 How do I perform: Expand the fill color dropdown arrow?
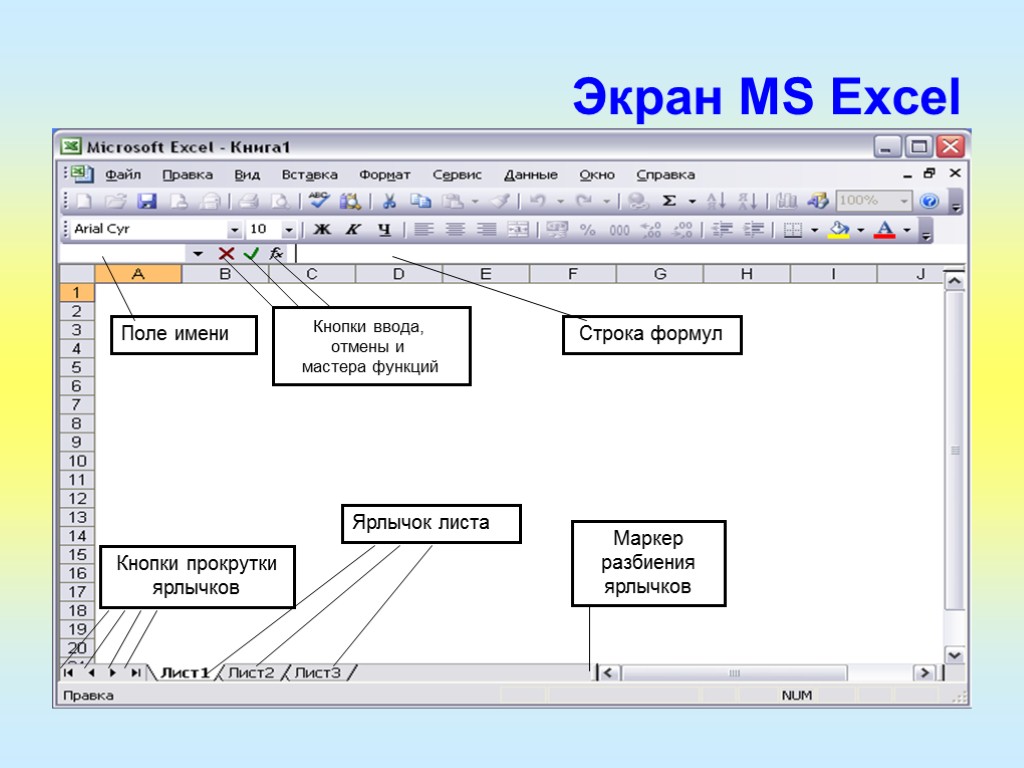[861, 230]
